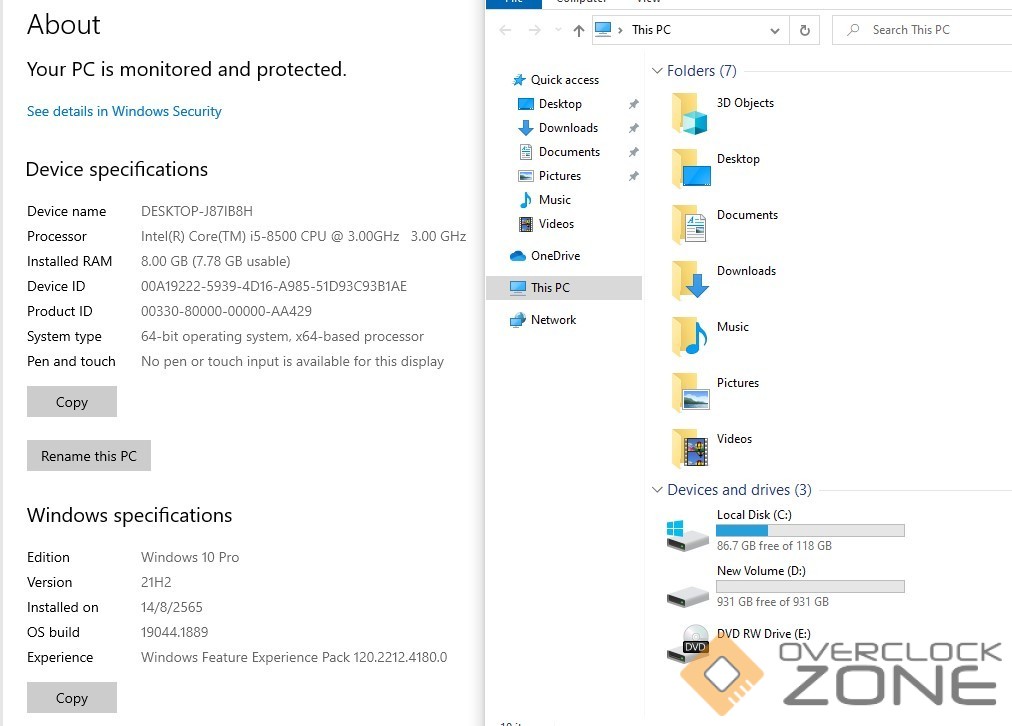Screen dimensions: 1012x726
Task: Open Downloads in Quick access list
Action: coord(568,128)
